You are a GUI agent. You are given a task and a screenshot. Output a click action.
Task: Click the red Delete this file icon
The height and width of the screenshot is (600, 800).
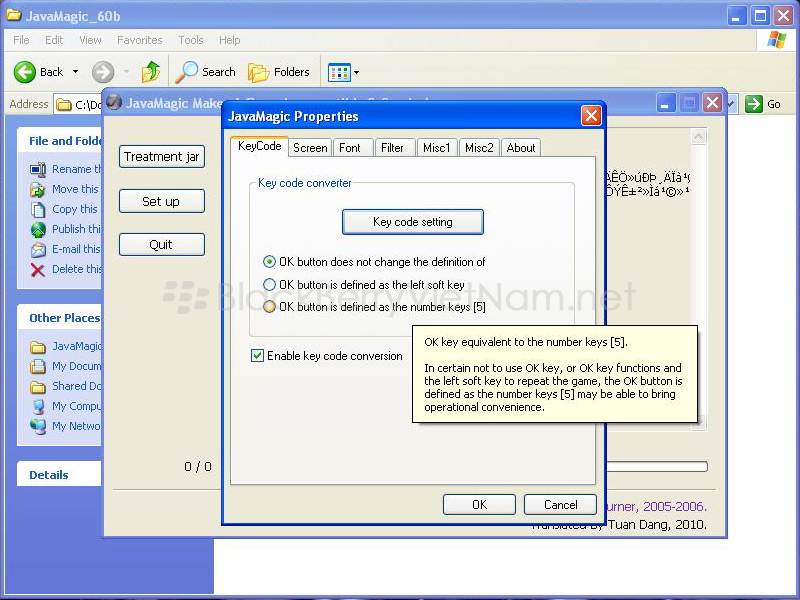[38, 269]
